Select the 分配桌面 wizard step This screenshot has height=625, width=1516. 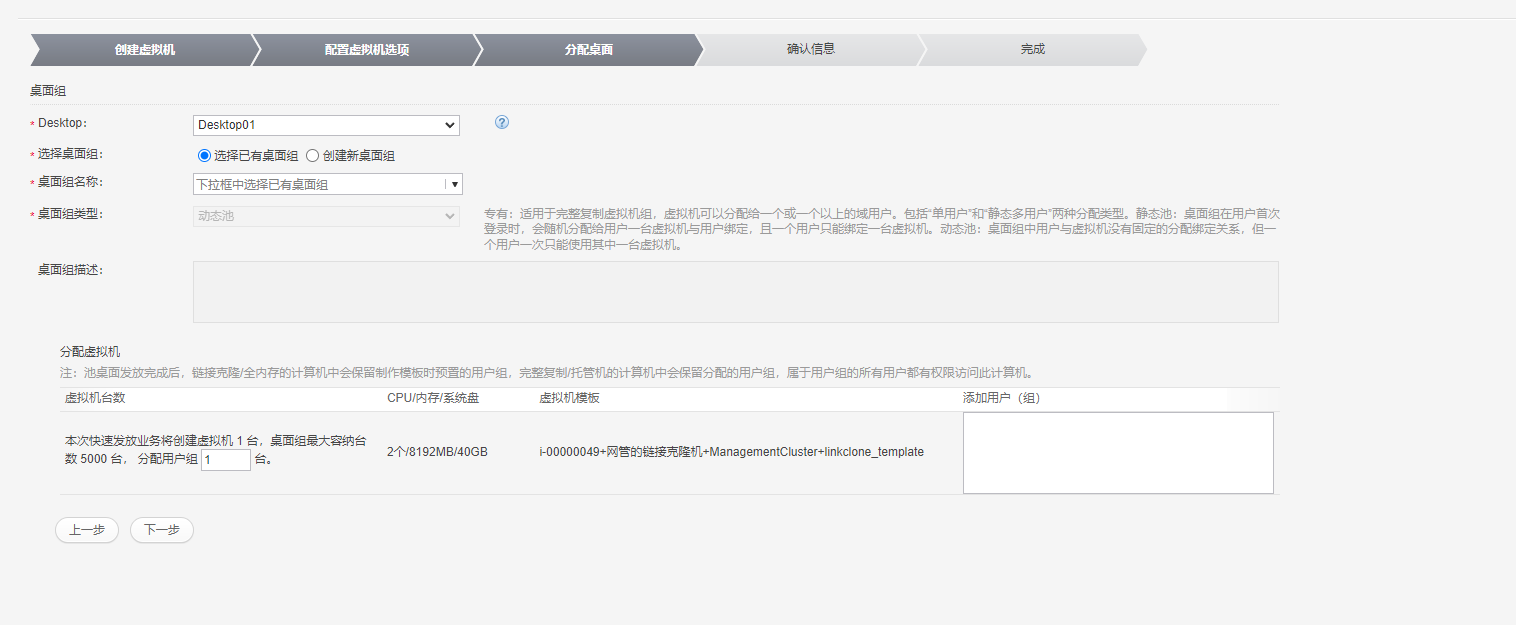click(588, 49)
